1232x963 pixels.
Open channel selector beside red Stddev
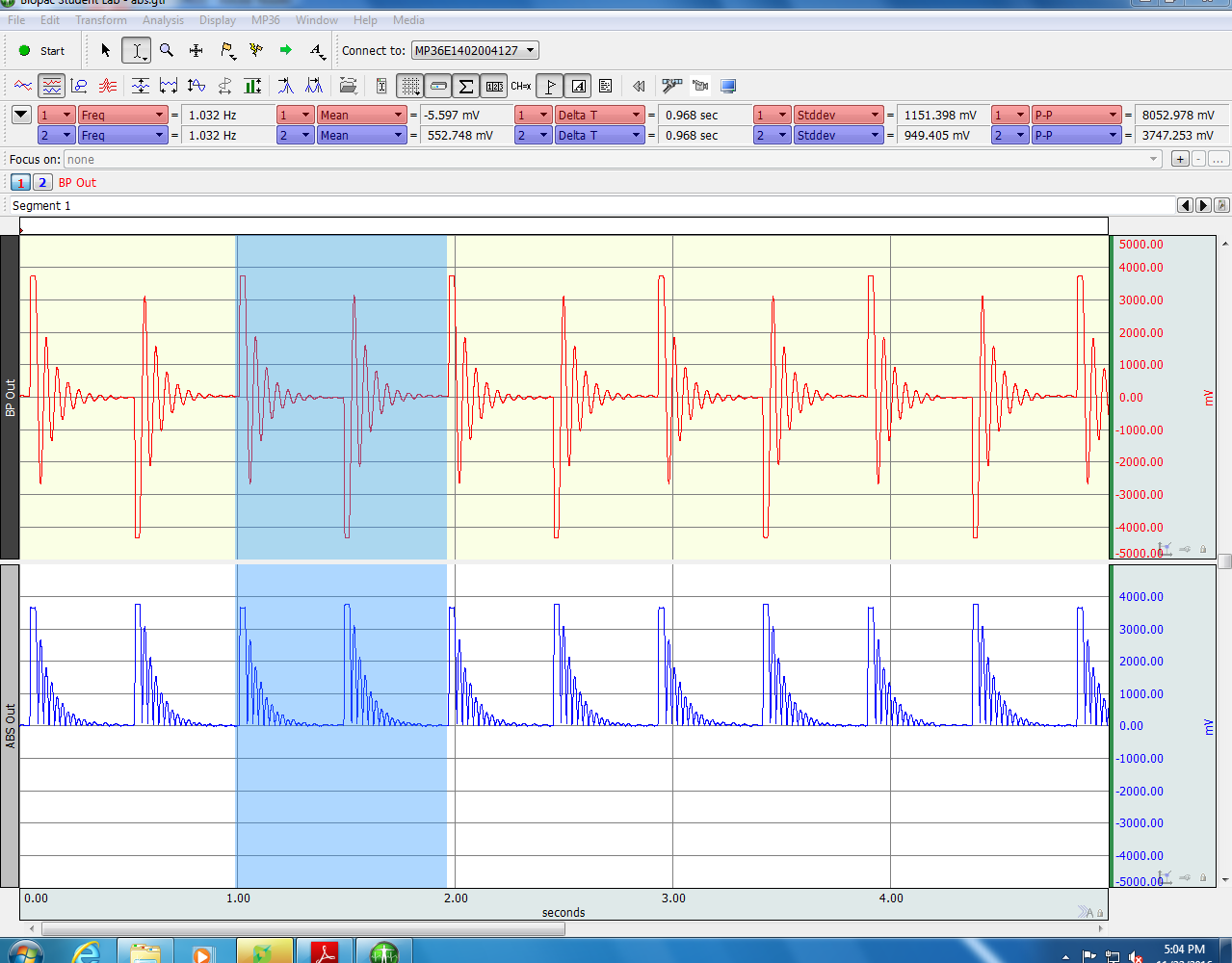pos(773,115)
